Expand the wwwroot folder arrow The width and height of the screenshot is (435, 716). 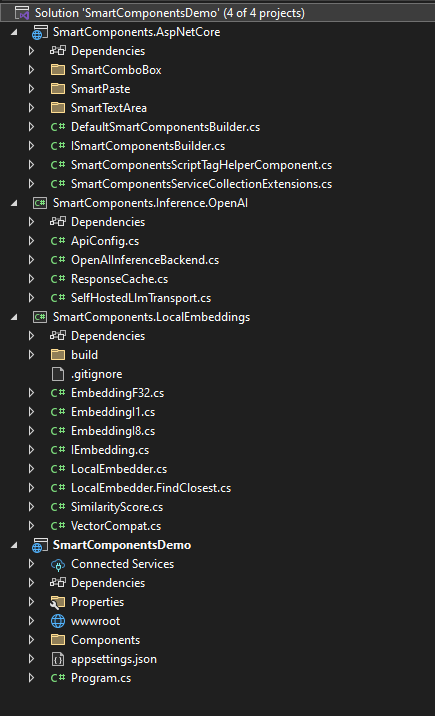pyautogui.click(x=31, y=621)
